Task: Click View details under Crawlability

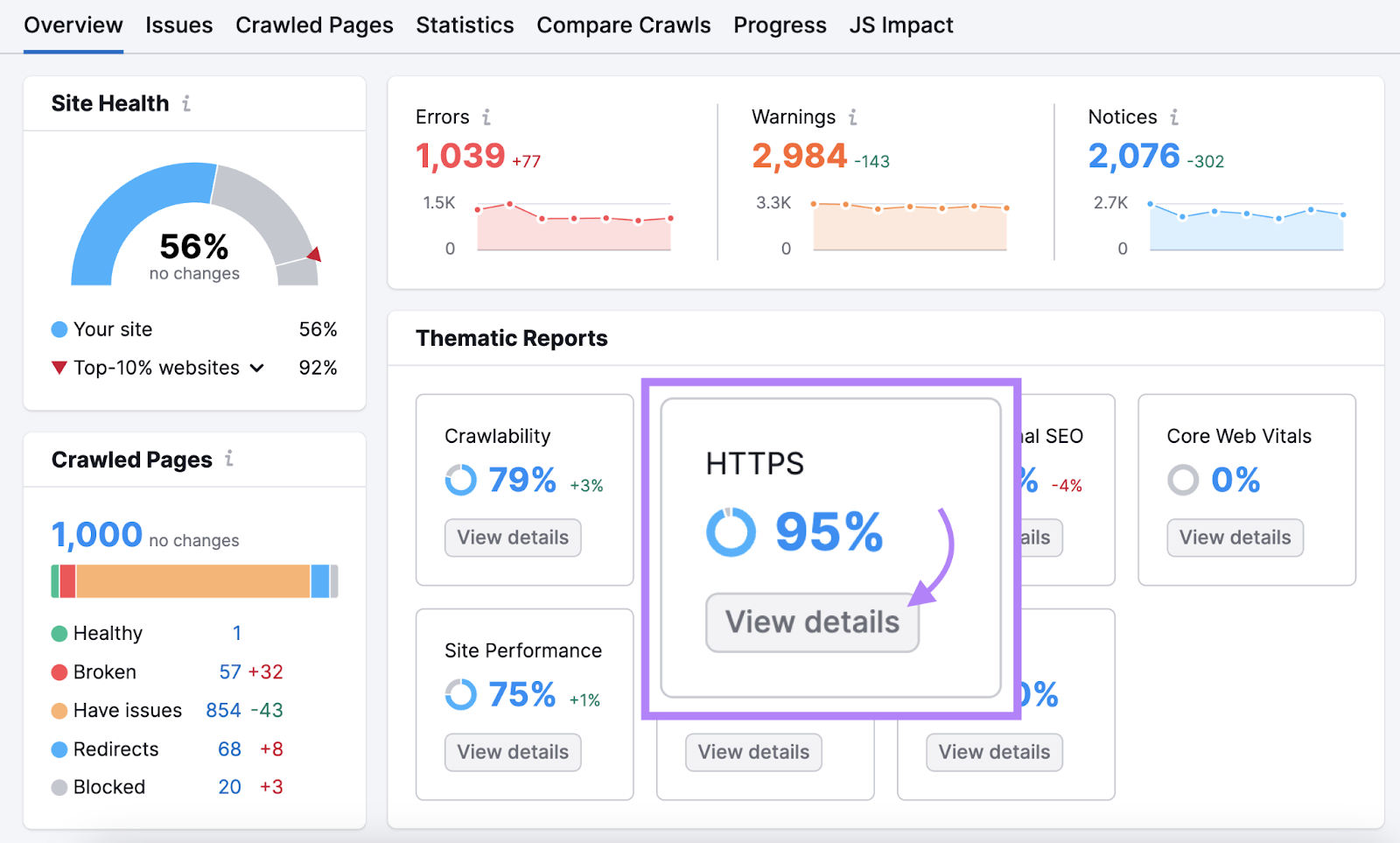Action: (x=513, y=537)
